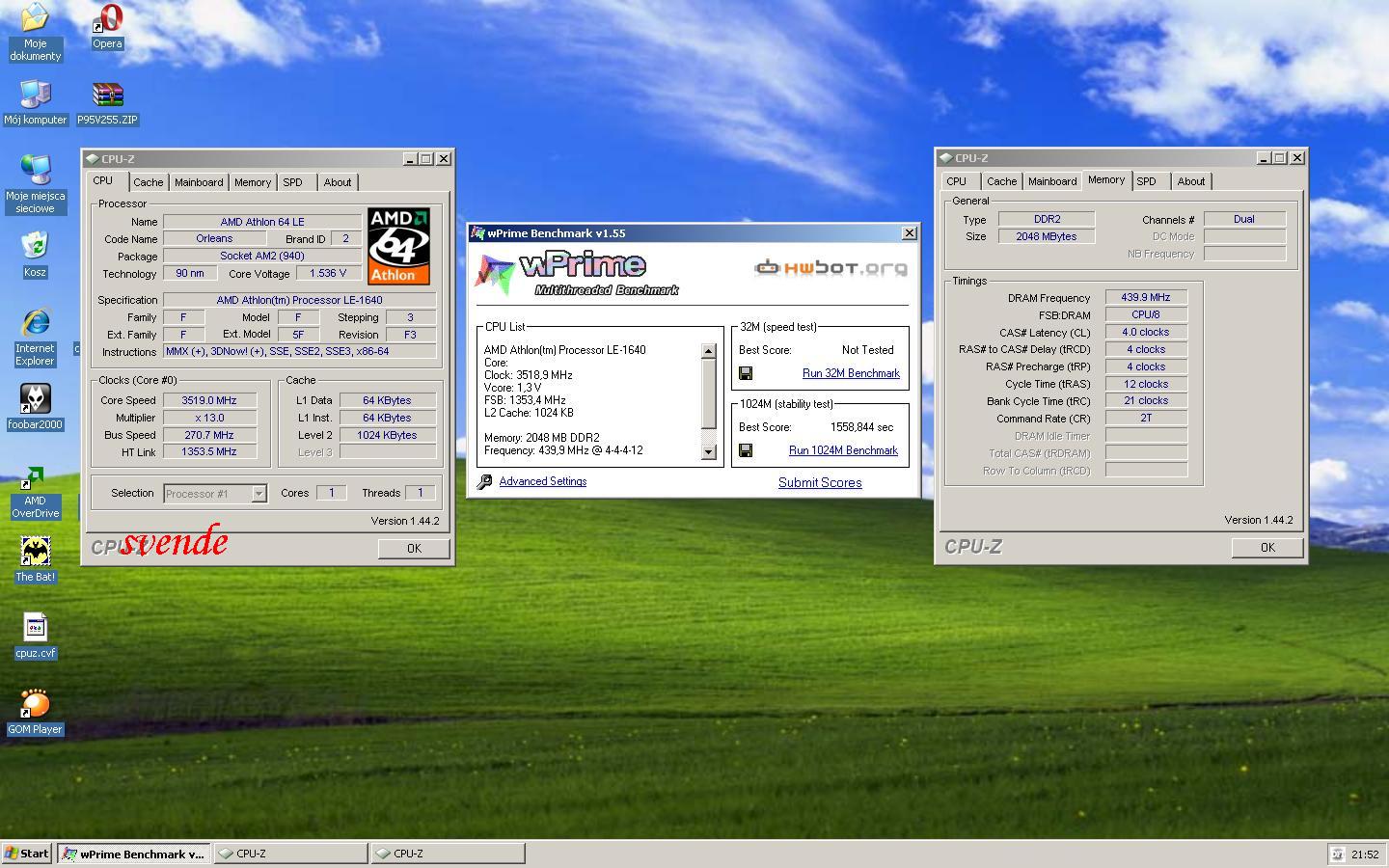Viewport: 1389px width, 868px height.
Task: Open cpuz.cvf file on desktop
Action: [x=35, y=637]
